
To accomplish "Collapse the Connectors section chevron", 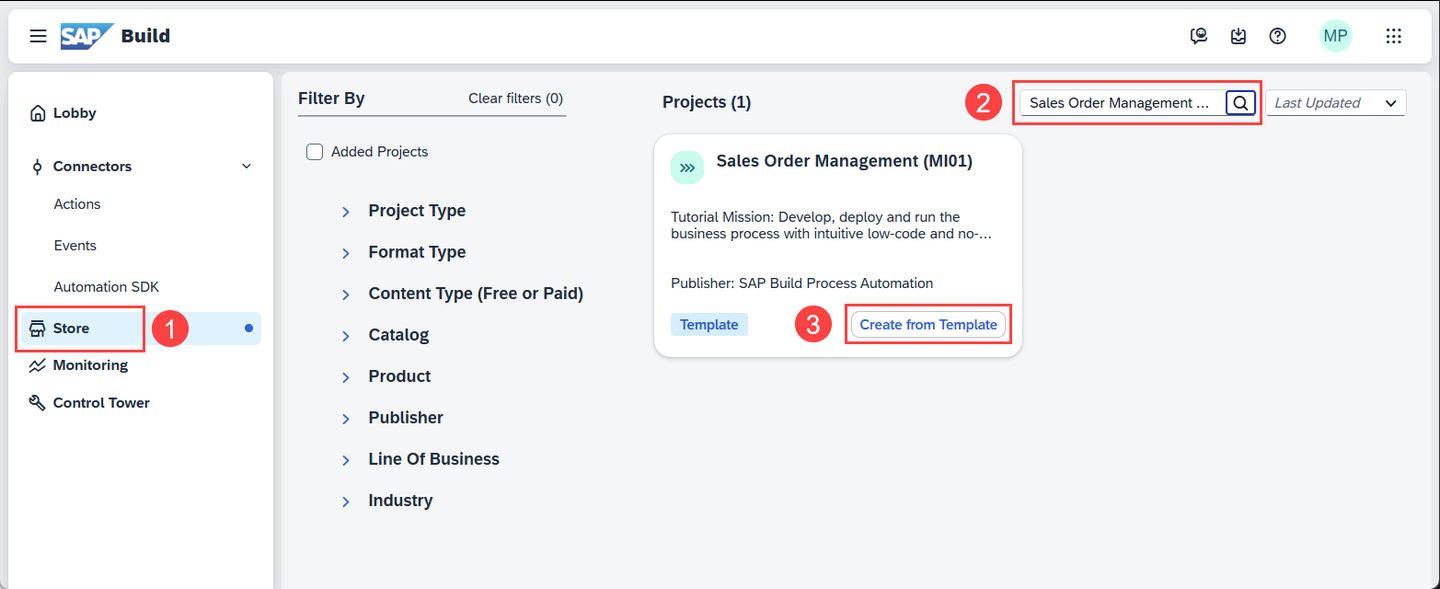I will pyautogui.click(x=247, y=167).
